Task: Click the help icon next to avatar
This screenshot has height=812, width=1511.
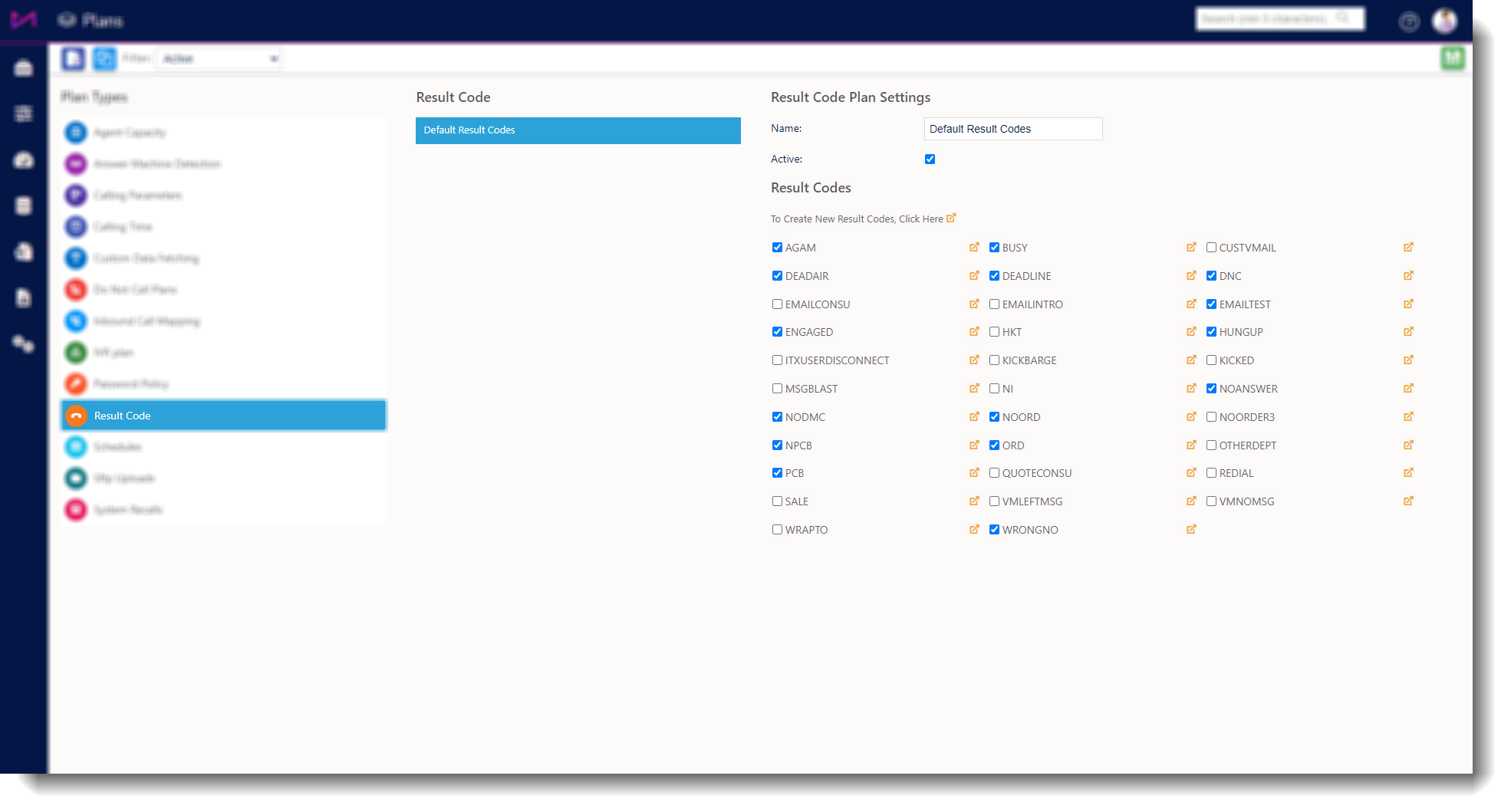Action: [1409, 21]
